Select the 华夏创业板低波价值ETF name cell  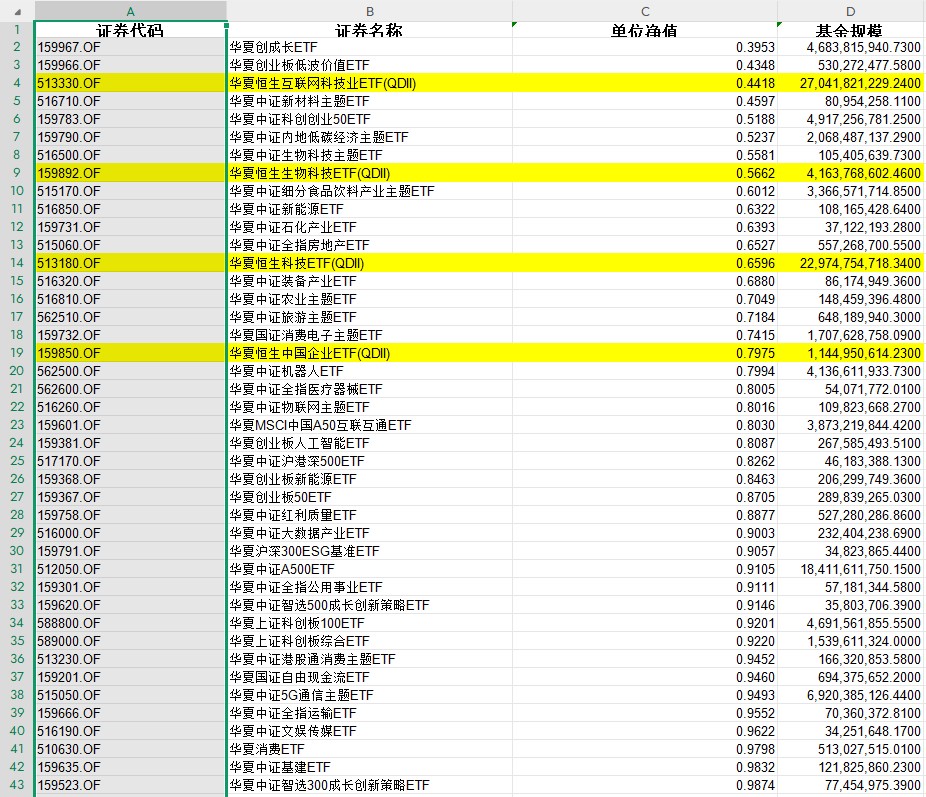pyautogui.click(x=370, y=65)
